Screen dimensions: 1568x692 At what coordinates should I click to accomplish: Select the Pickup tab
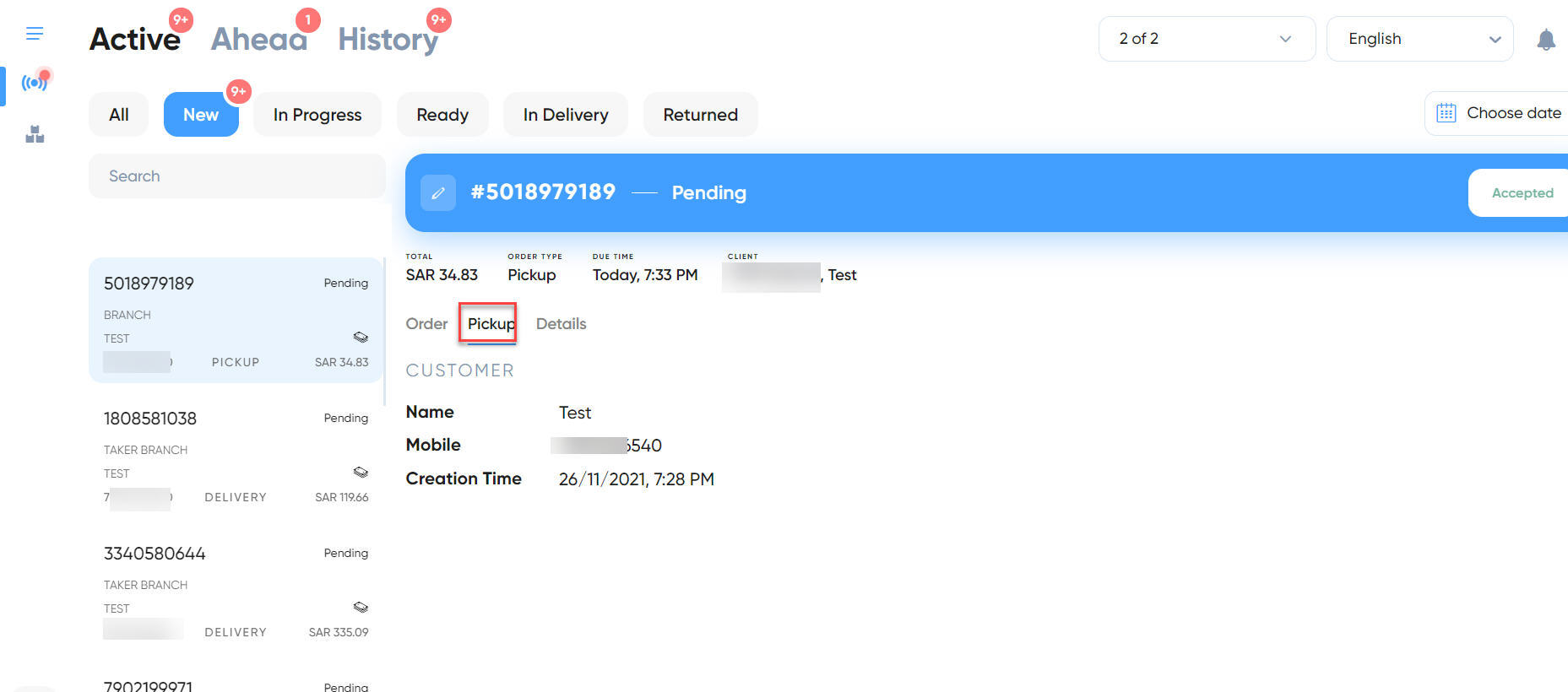pyautogui.click(x=491, y=324)
